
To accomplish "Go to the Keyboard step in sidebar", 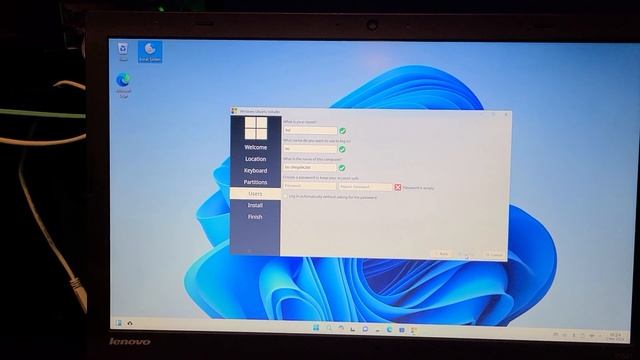I will [256, 171].
